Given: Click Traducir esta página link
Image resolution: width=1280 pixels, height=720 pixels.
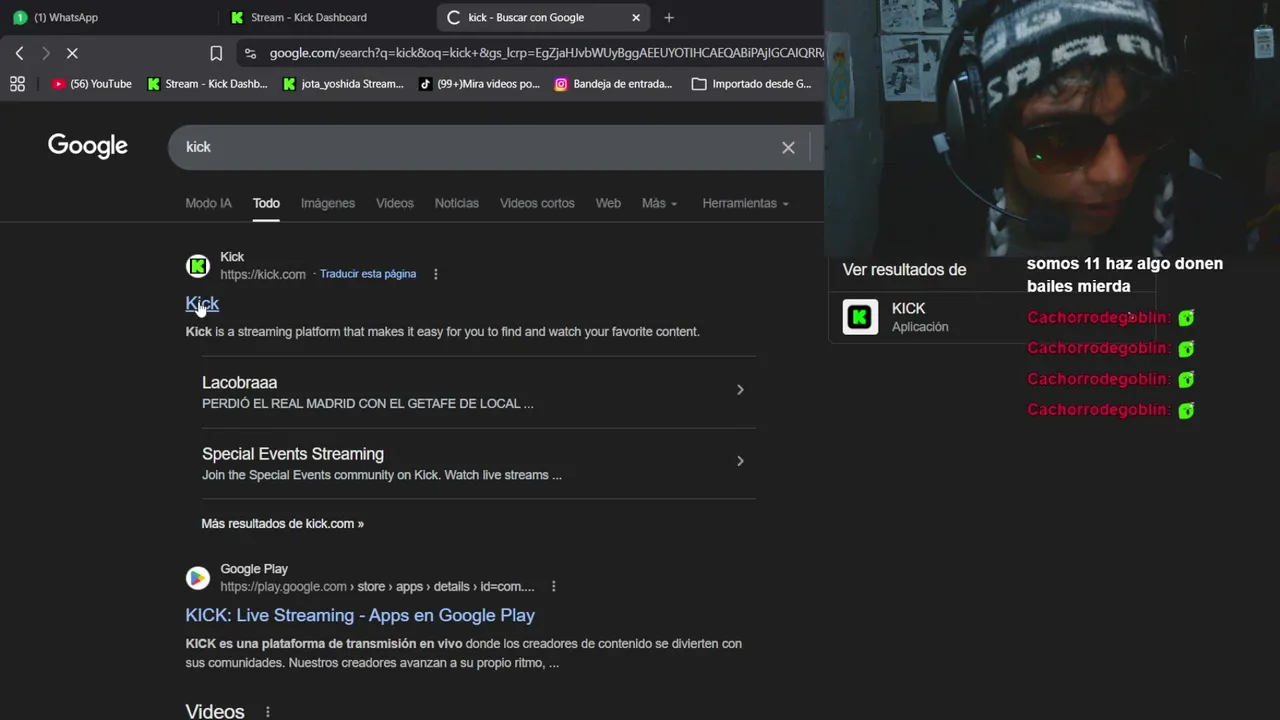Looking at the screenshot, I should [368, 274].
